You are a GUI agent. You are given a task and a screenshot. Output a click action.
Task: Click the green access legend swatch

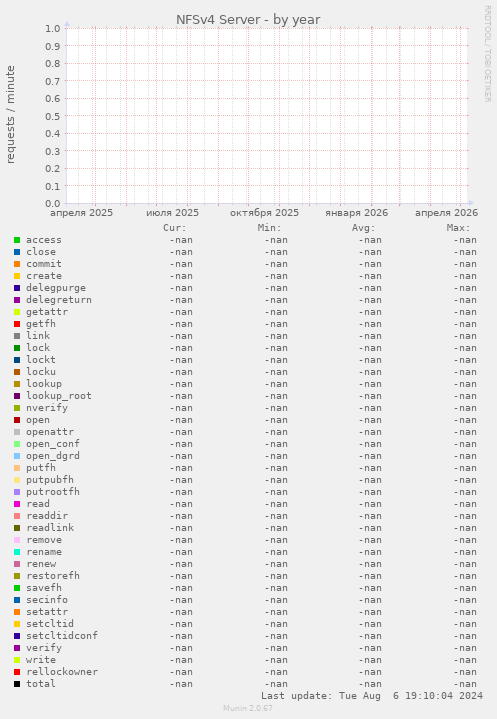(17, 240)
